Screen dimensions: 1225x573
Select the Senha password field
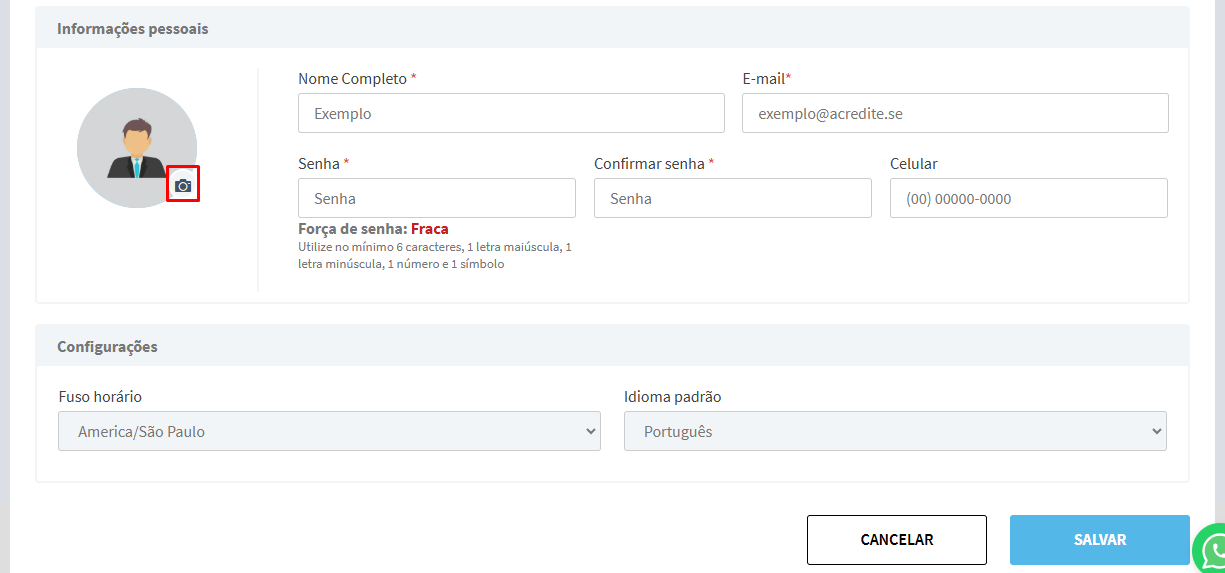pos(436,199)
